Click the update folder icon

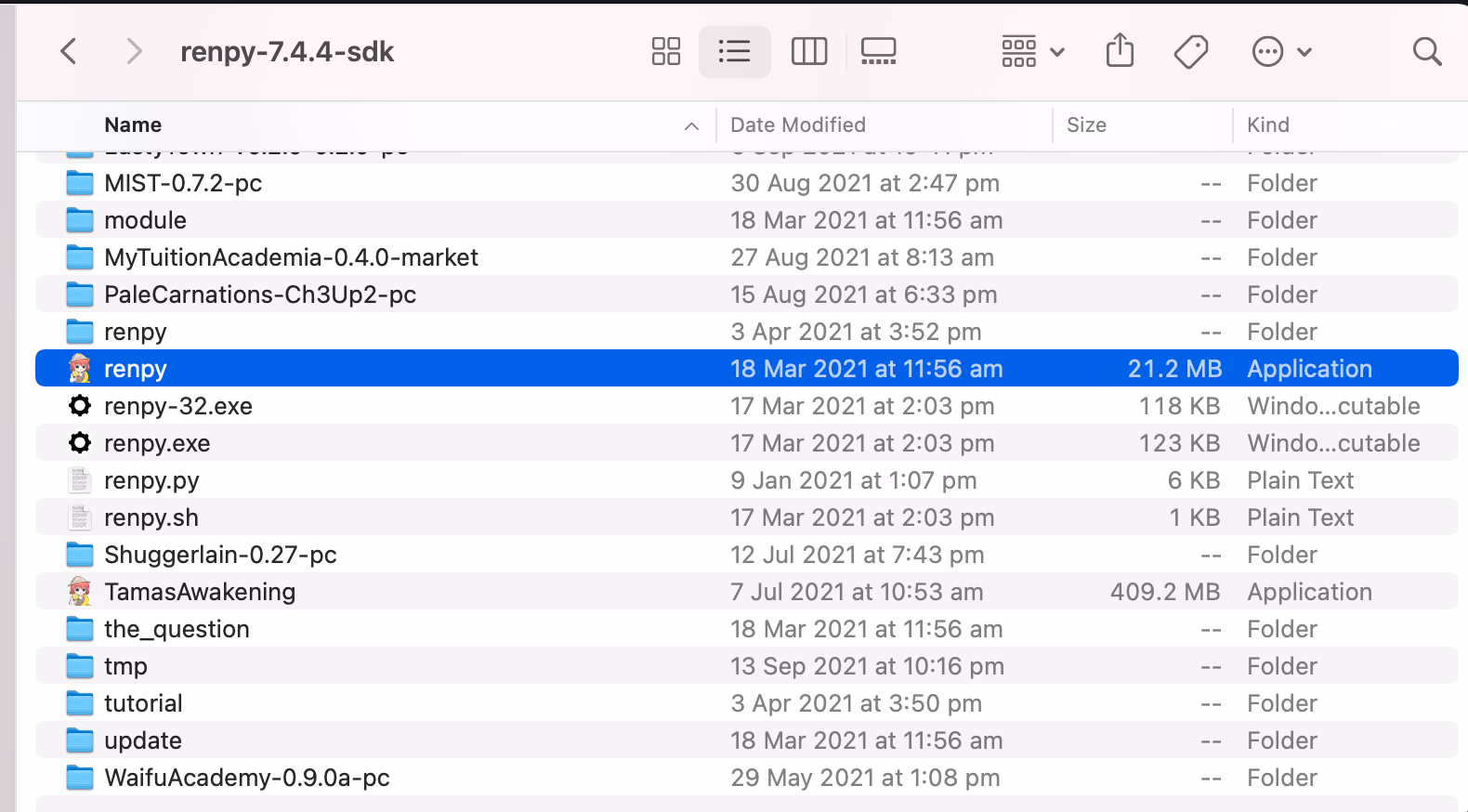coord(80,740)
